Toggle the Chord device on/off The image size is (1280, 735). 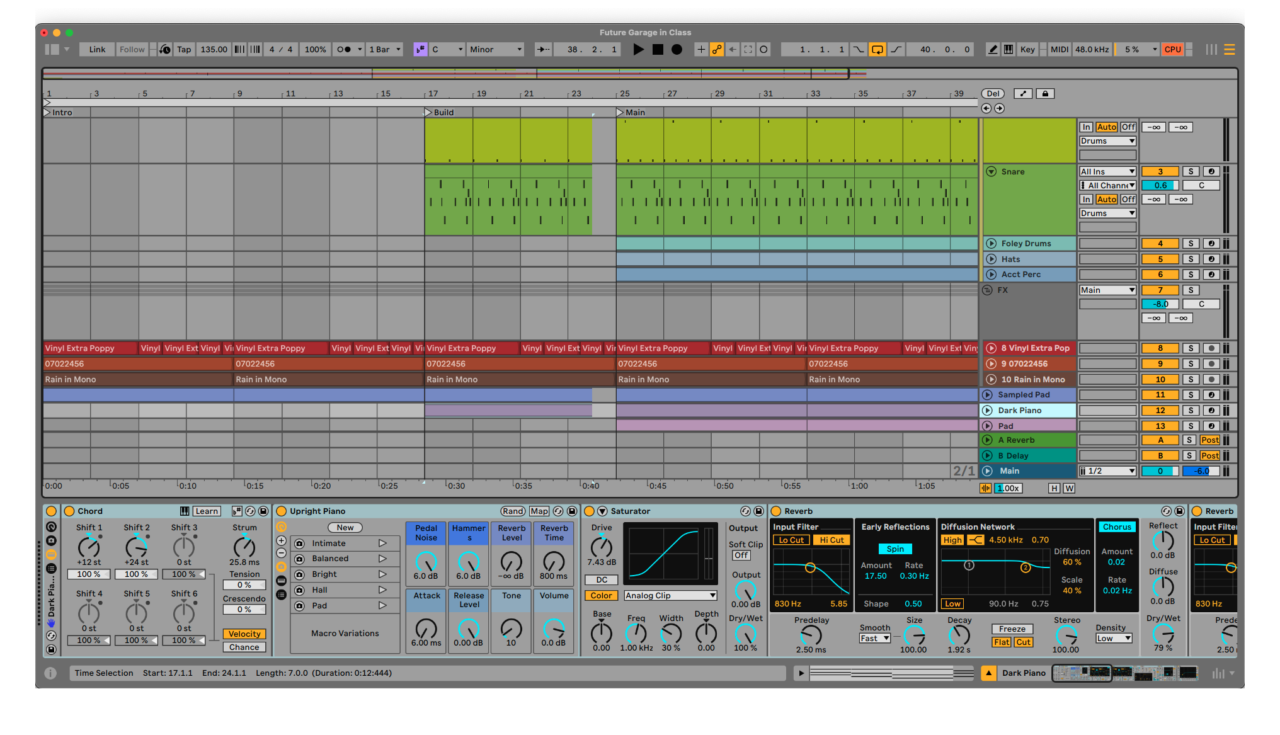69,511
